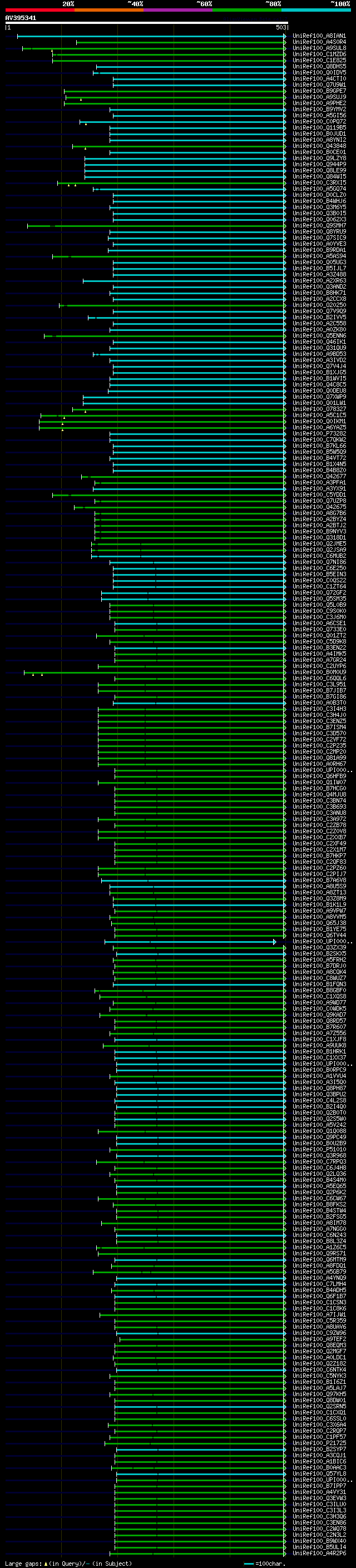Click the cyan alignment bar for UniRef100_A0B3T0
The image size is (356, 1568).
coord(199,703)
